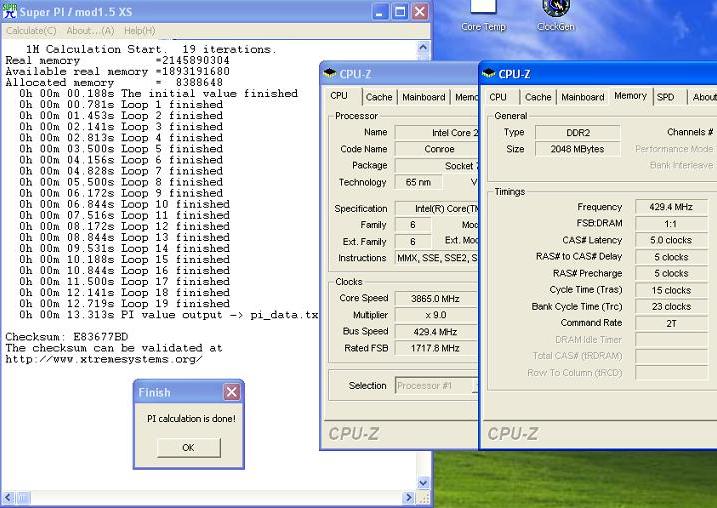717x508 pixels.
Task: Click the Technology value 65 nm
Action: click(x=418, y=182)
